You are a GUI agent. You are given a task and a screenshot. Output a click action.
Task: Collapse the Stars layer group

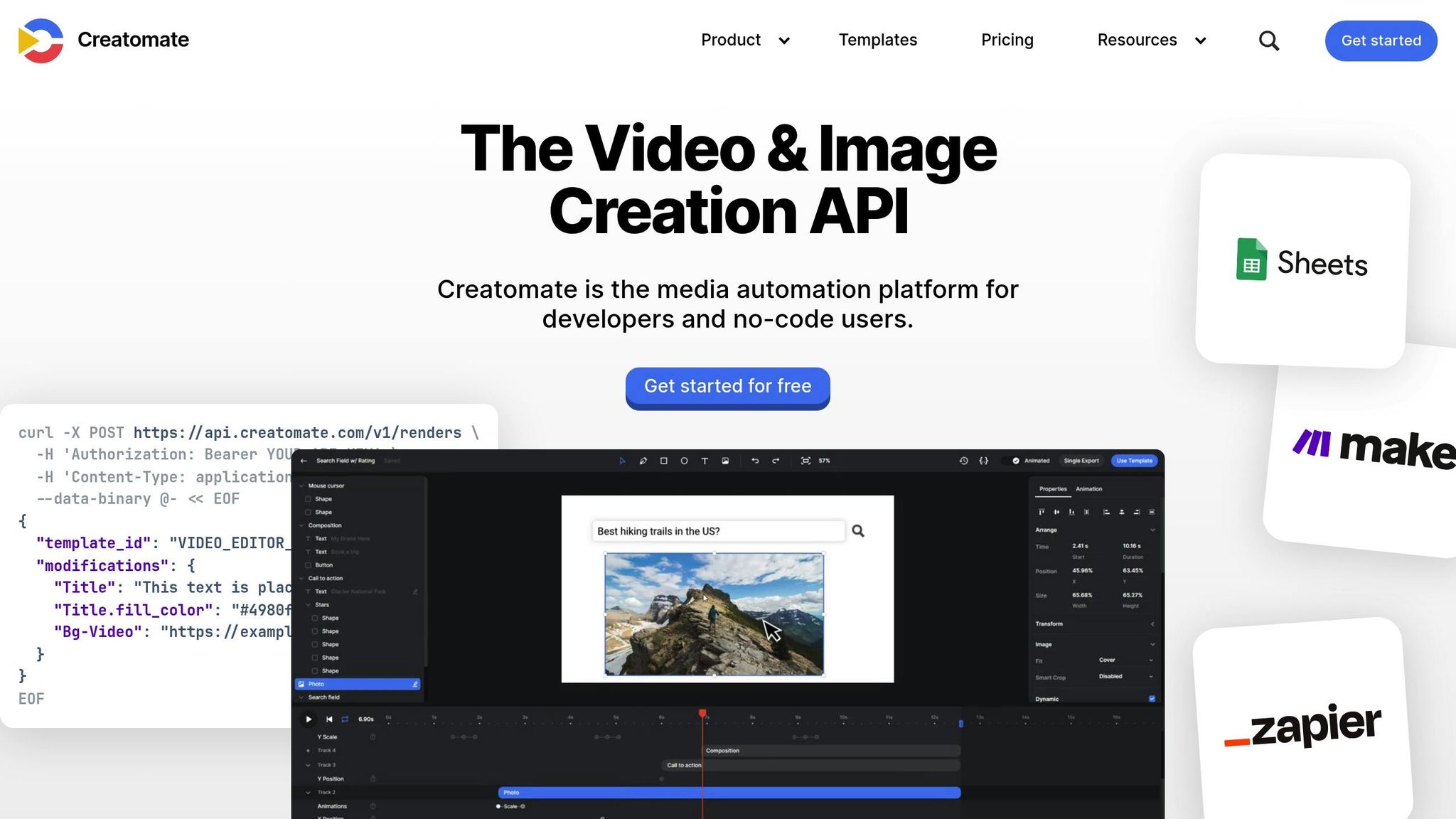[x=309, y=605]
